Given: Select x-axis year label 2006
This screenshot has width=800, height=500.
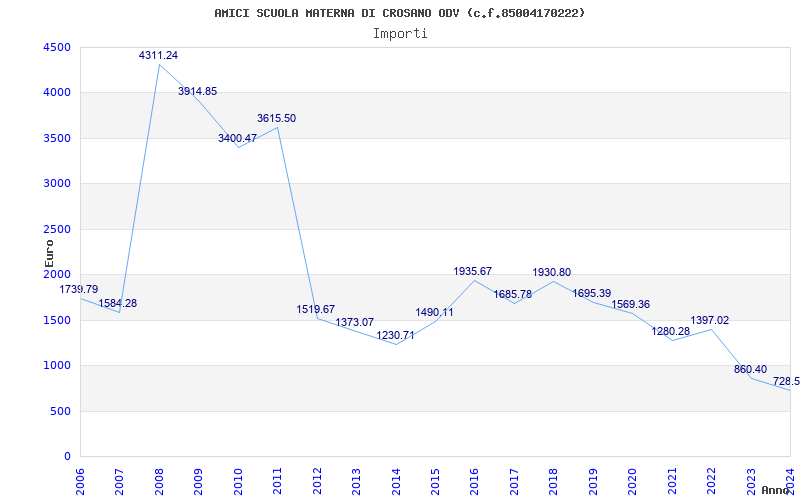Looking at the screenshot, I should point(80,481).
